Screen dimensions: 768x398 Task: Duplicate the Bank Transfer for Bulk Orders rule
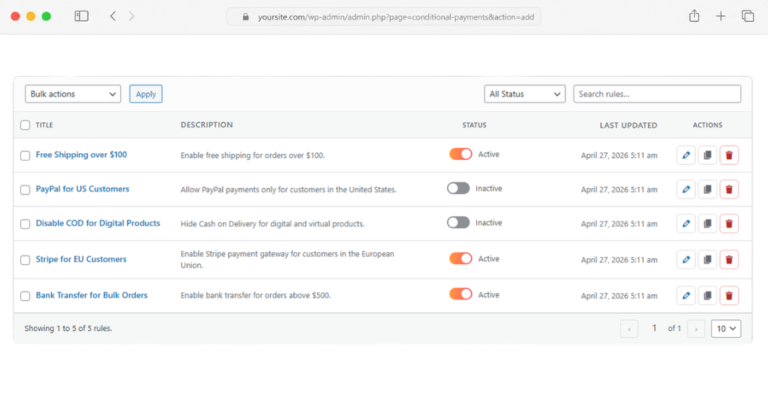point(707,296)
